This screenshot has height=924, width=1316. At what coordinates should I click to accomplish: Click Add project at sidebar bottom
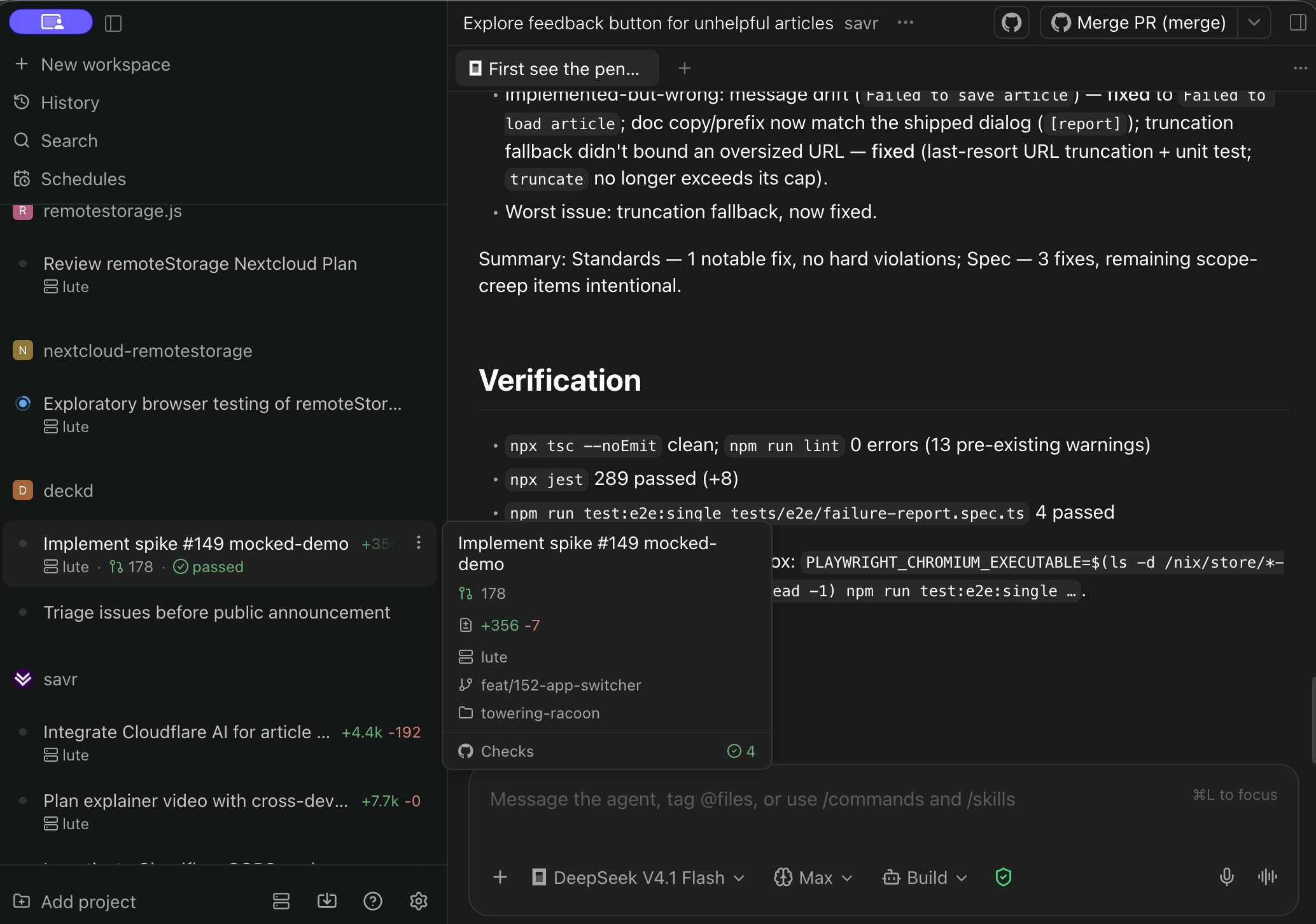(x=75, y=902)
